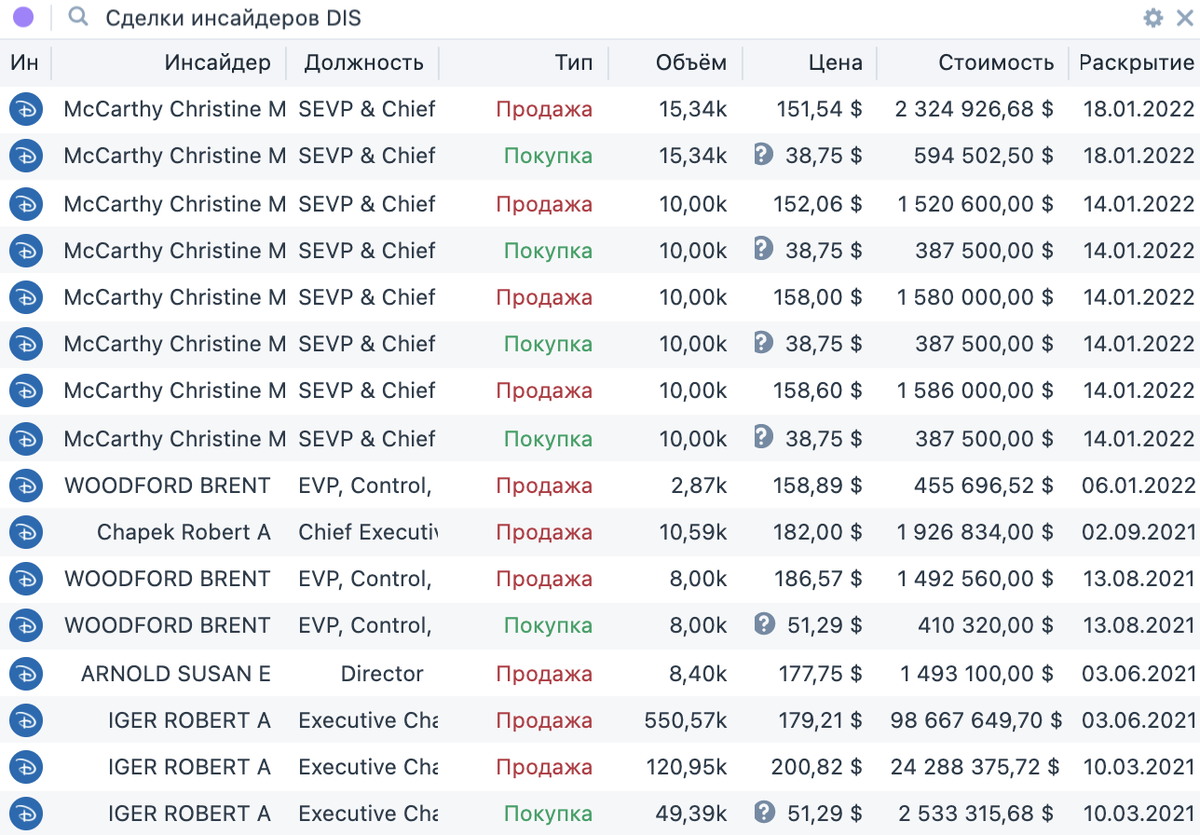The height and width of the screenshot is (835, 1200).
Task: Open price help icon on 410 320,00 $ row
Action: pyautogui.click(x=764, y=624)
